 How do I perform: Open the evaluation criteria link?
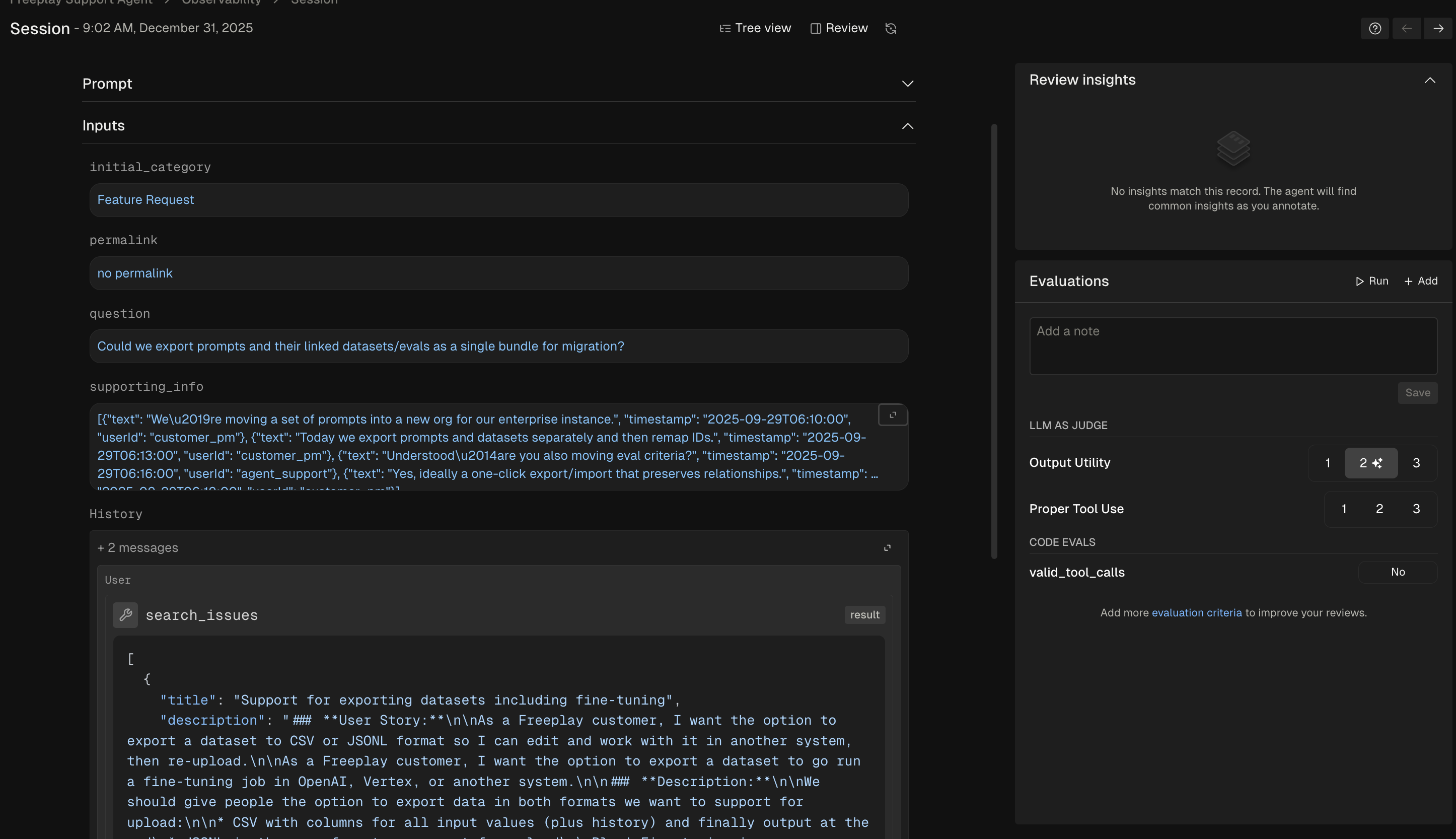point(1196,613)
